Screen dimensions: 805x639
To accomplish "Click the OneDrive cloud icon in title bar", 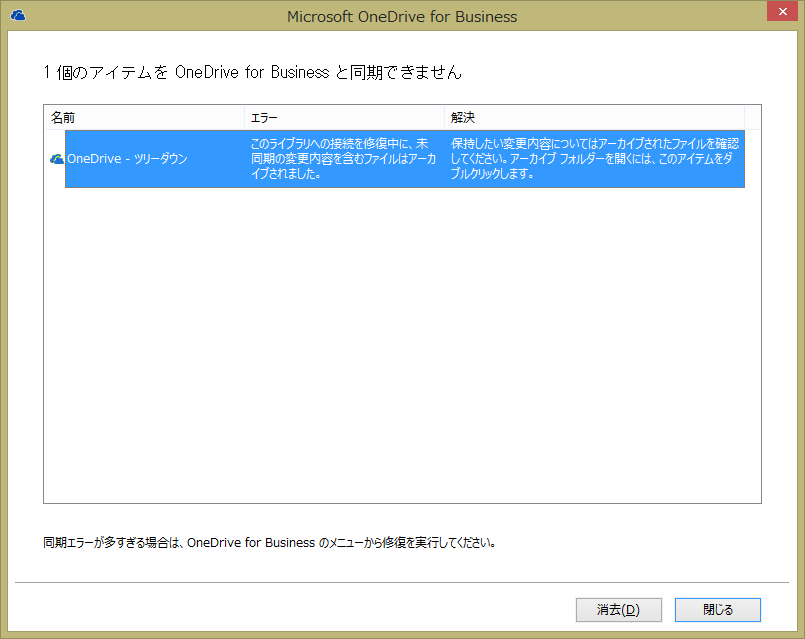I will coord(18,15).
